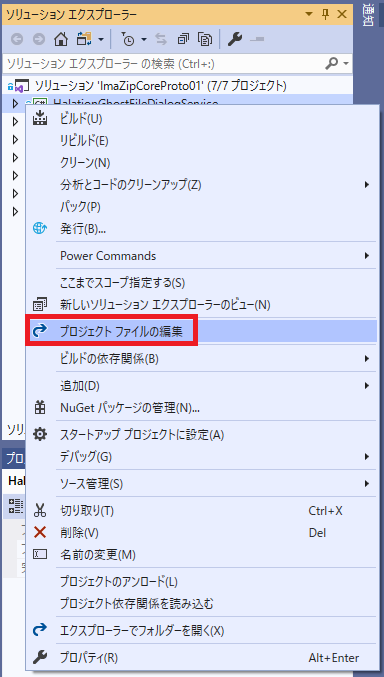Choose クリーン(N) menu entry

tap(201, 163)
